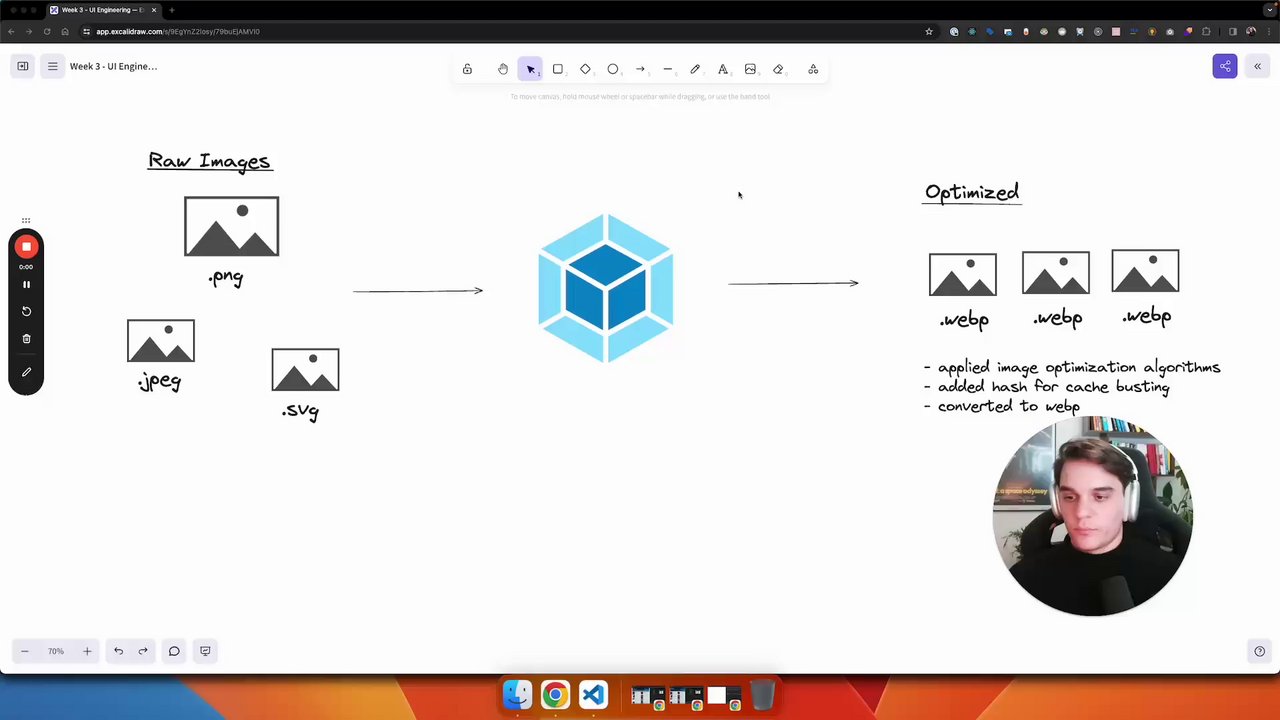1280x720 pixels.
Task: Select the Hand panning tool
Action: (503, 69)
